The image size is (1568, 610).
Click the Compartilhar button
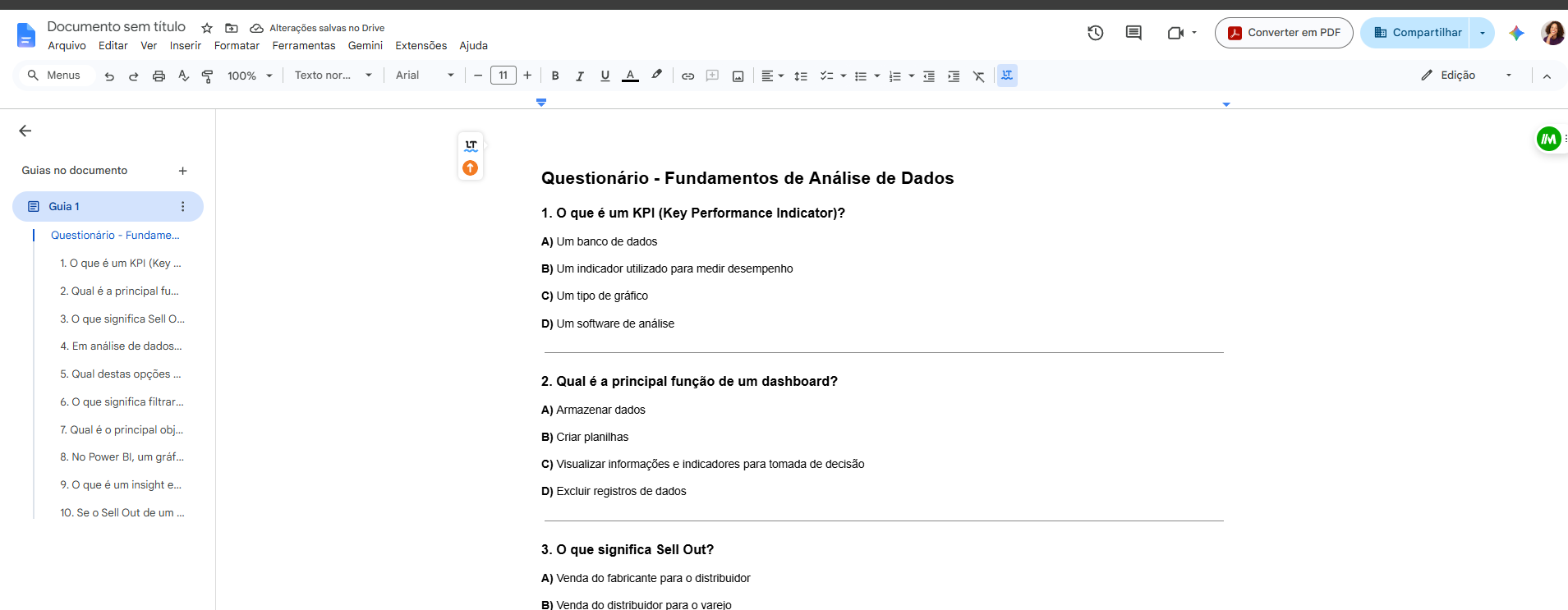click(x=1416, y=33)
